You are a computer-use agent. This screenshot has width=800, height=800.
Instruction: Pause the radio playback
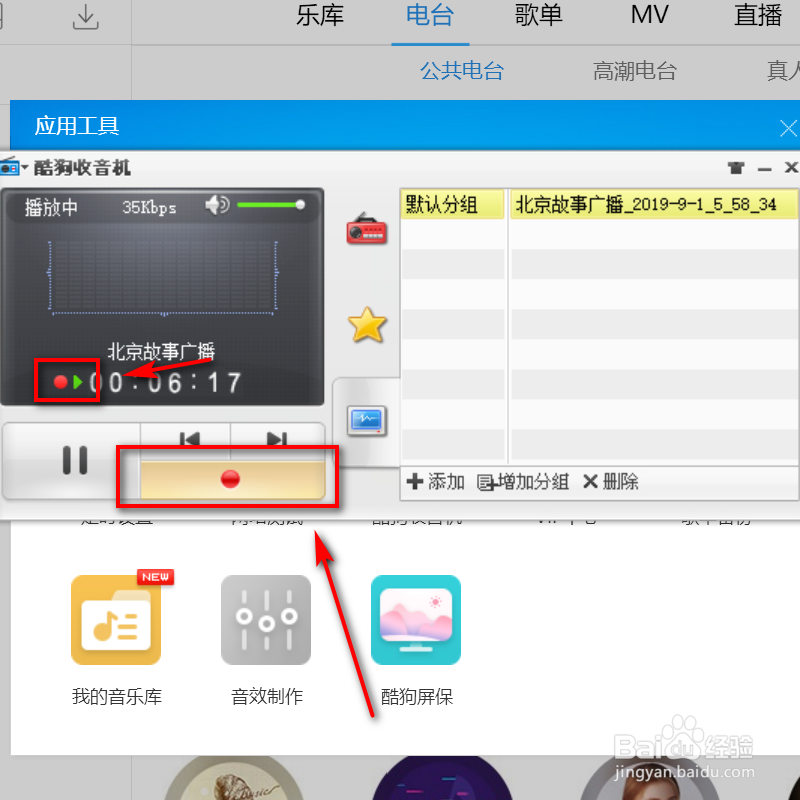click(x=75, y=460)
